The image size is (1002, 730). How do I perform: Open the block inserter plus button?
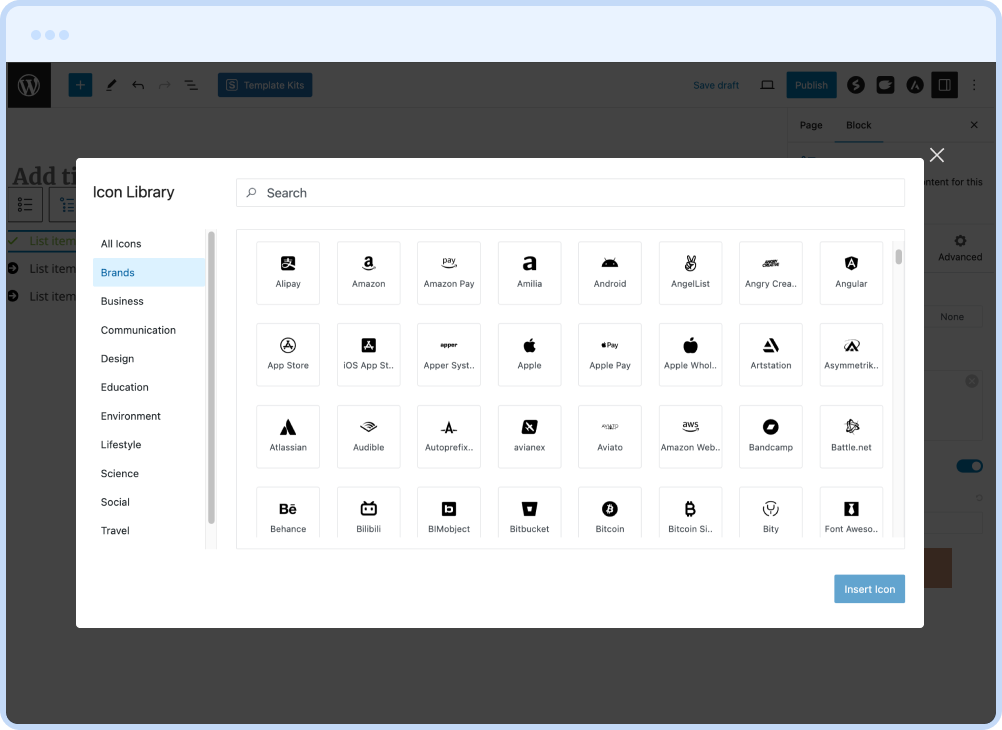tap(81, 85)
